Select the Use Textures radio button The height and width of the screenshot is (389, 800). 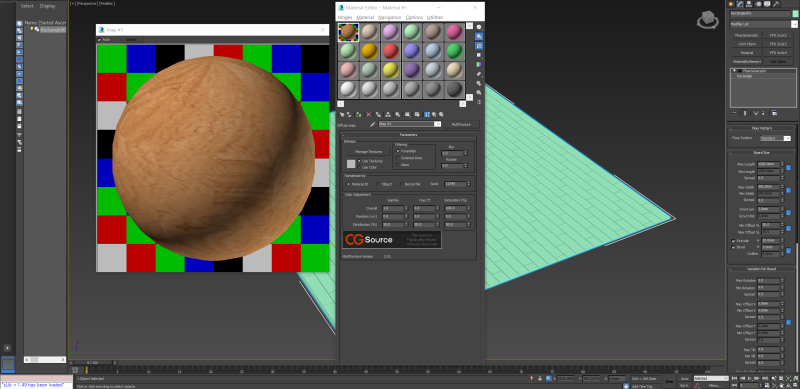[x=359, y=161]
